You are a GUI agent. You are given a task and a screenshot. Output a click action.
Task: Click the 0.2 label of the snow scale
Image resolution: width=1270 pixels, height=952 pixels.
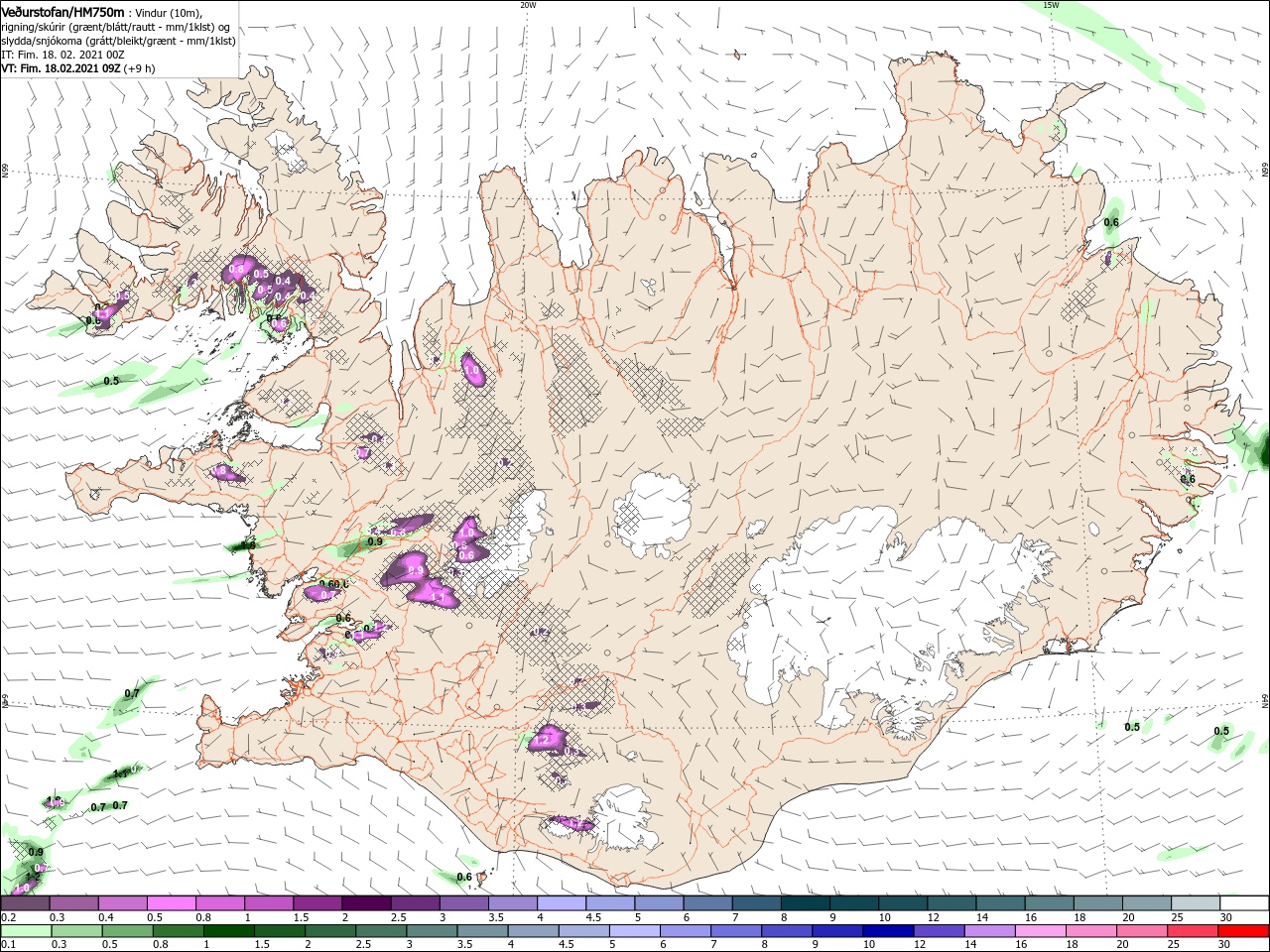tap(8, 917)
